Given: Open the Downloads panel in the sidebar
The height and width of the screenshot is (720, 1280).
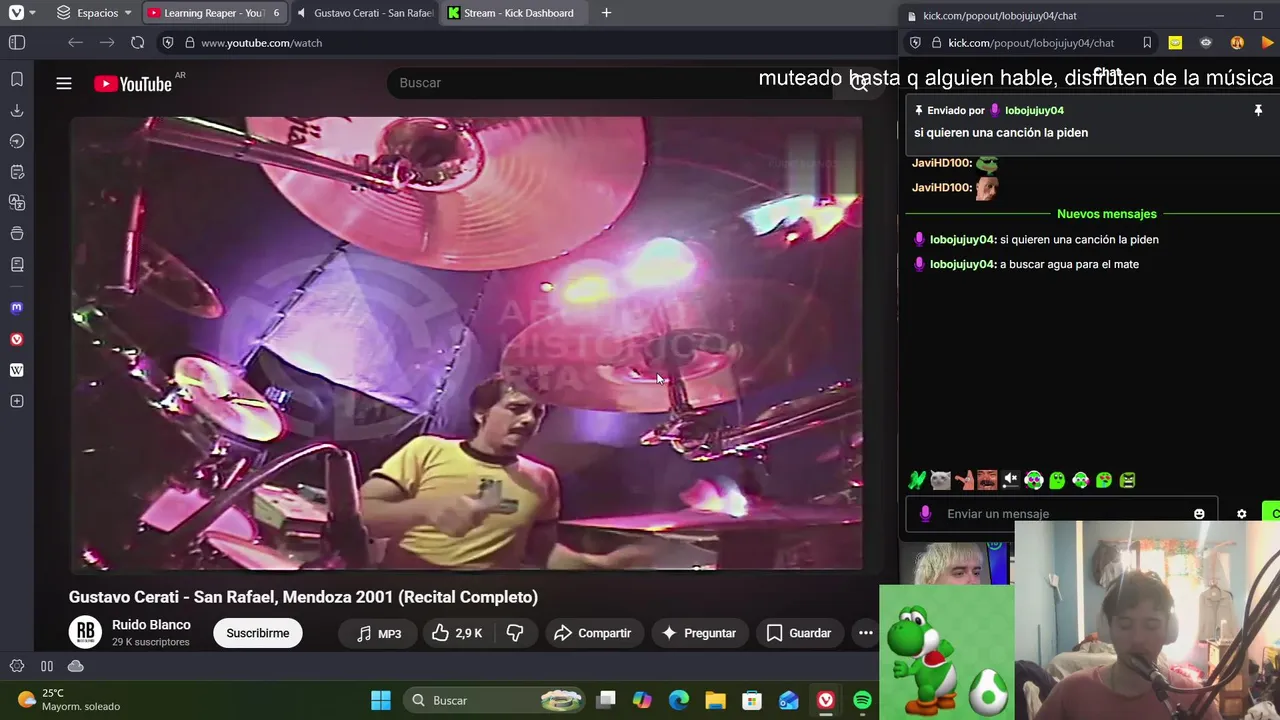Looking at the screenshot, I should click(x=17, y=110).
